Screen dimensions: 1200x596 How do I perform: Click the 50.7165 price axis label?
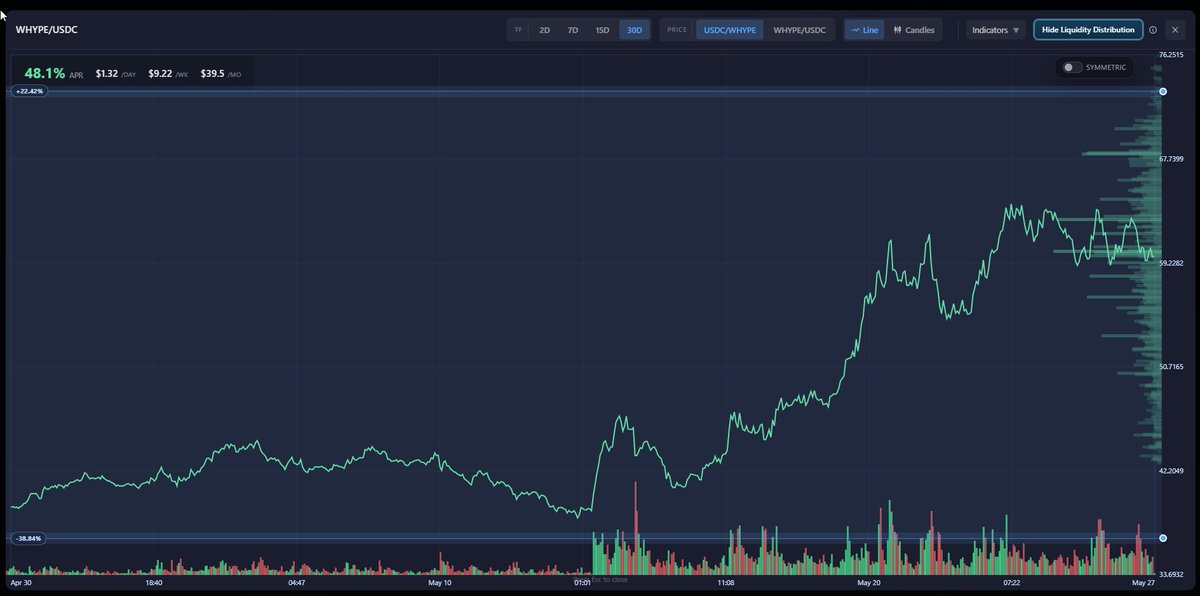(1171, 366)
